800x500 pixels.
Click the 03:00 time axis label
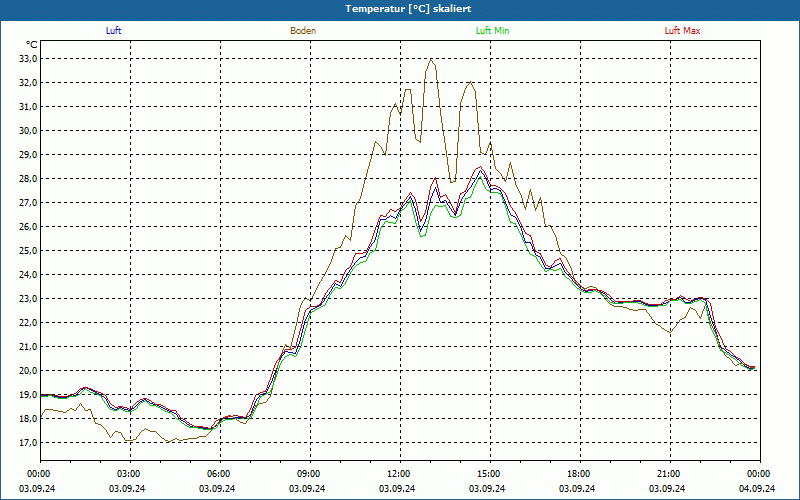pyautogui.click(x=130, y=474)
